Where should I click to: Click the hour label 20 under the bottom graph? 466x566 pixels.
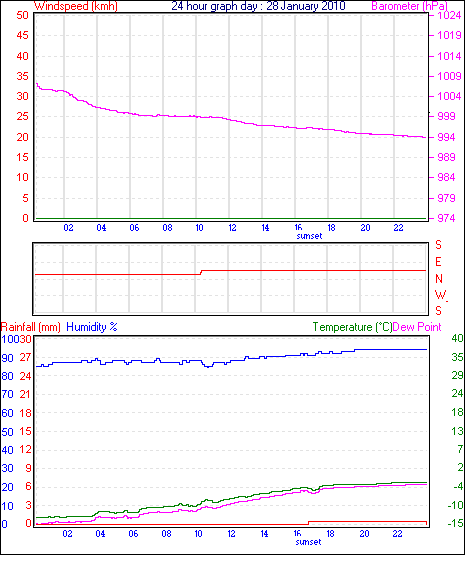[x=364, y=534]
